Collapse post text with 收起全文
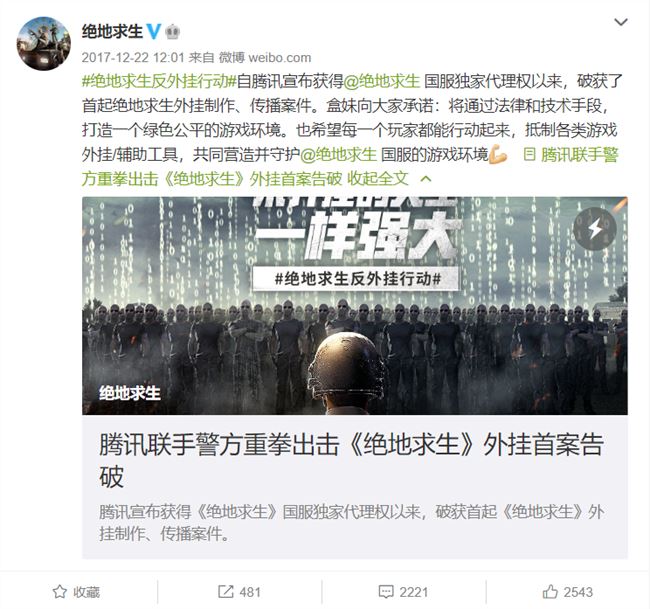The height and width of the screenshot is (609, 650). click(378, 179)
